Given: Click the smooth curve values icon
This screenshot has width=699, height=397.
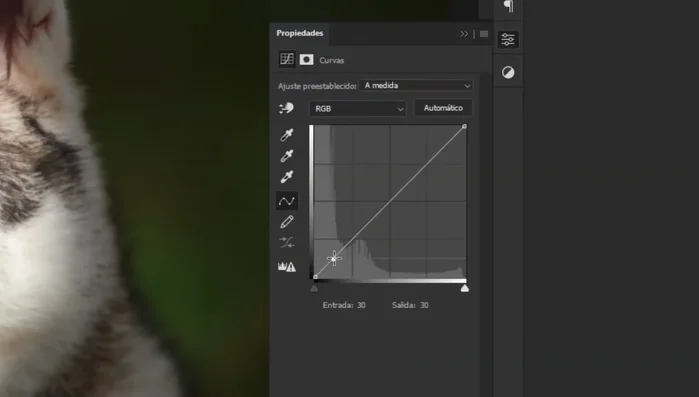Looking at the screenshot, I should pos(287,242).
